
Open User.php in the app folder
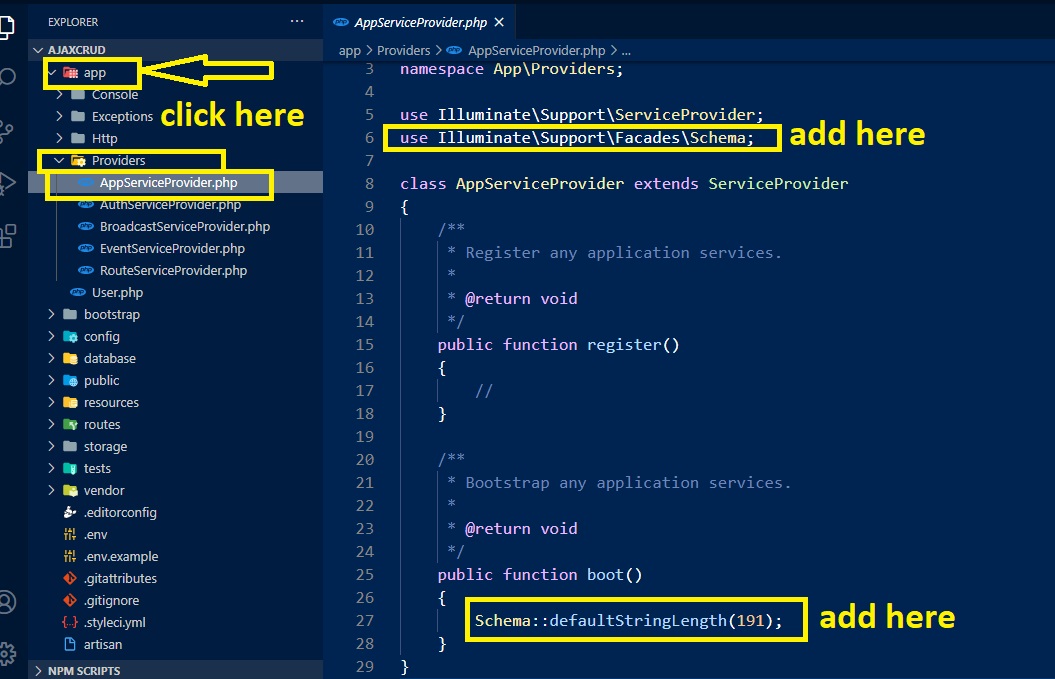(x=117, y=293)
